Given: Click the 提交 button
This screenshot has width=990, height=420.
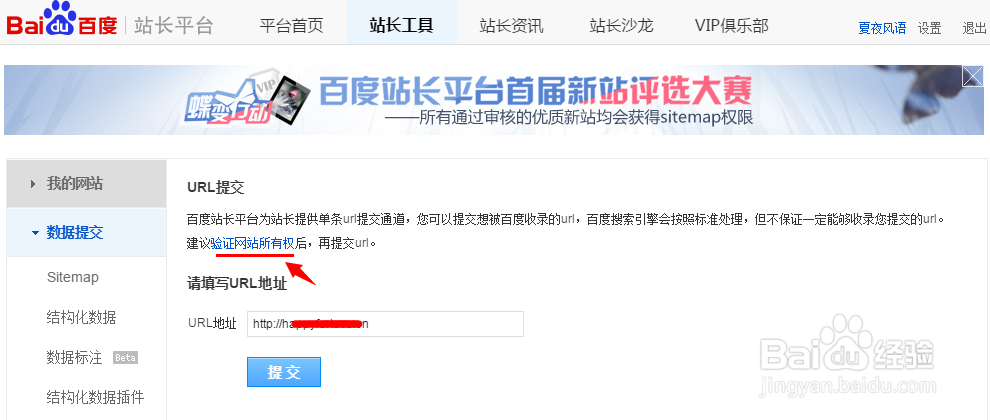Looking at the screenshot, I should [x=284, y=372].
